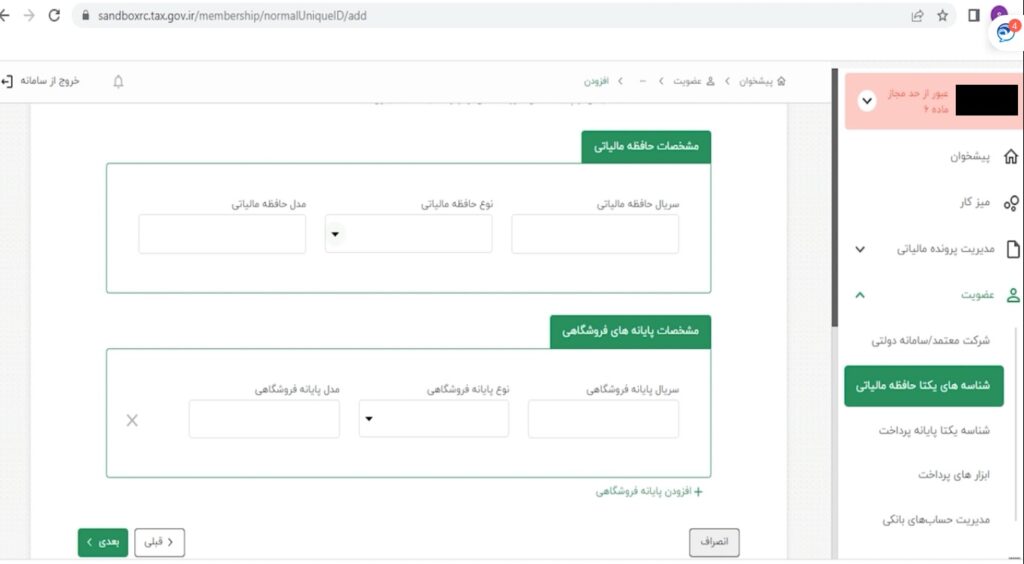
Task: Open پیشخوان in the sidebar
Action: pyautogui.click(x=969, y=157)
